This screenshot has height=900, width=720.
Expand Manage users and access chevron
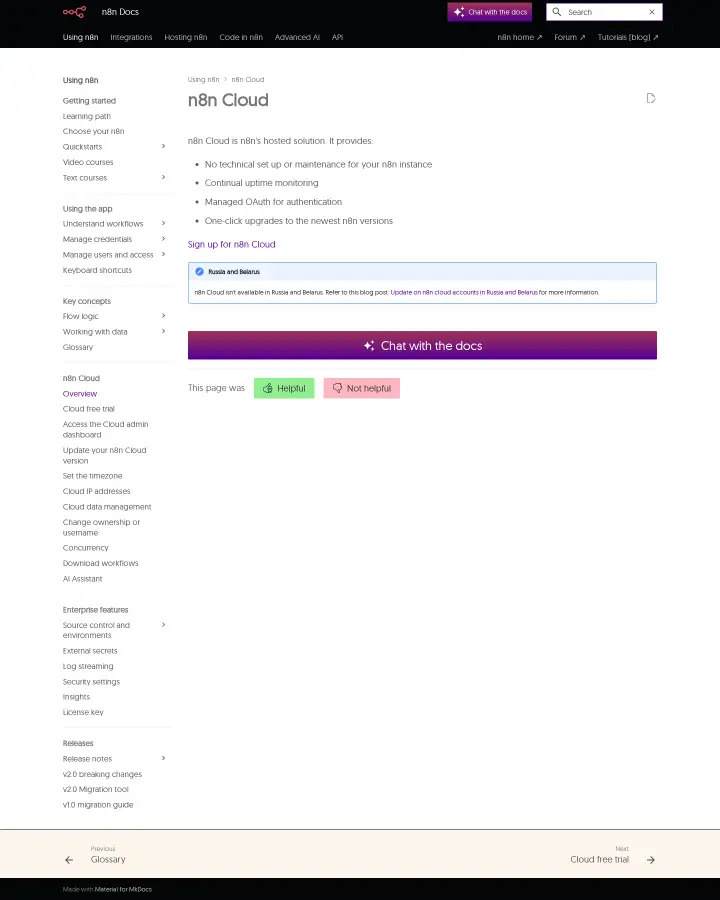point(164,254)
